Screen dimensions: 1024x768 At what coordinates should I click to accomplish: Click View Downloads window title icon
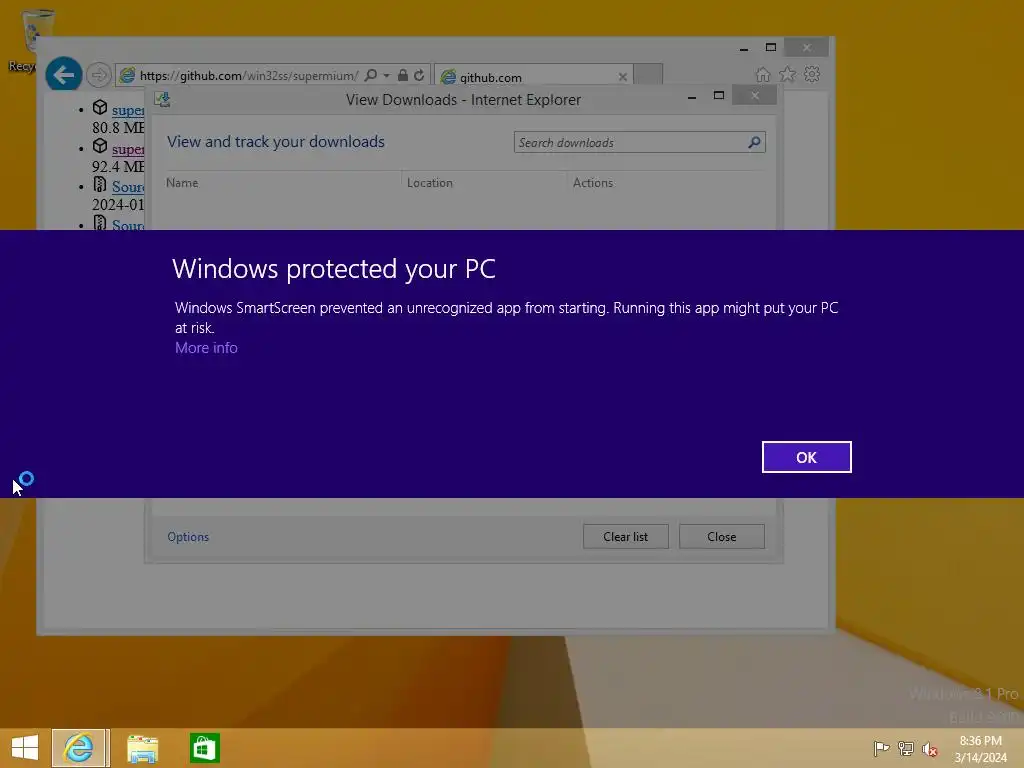(x=162, y=99)
